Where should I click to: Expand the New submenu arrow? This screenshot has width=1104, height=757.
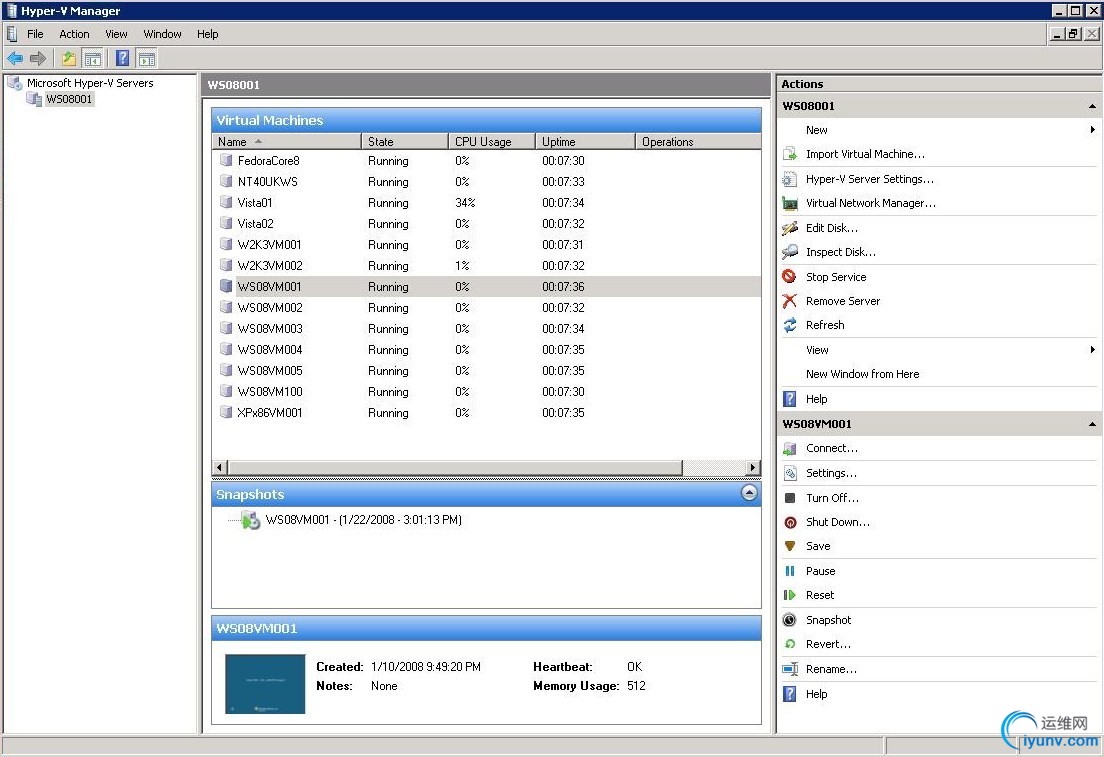tap(1092, 130)
